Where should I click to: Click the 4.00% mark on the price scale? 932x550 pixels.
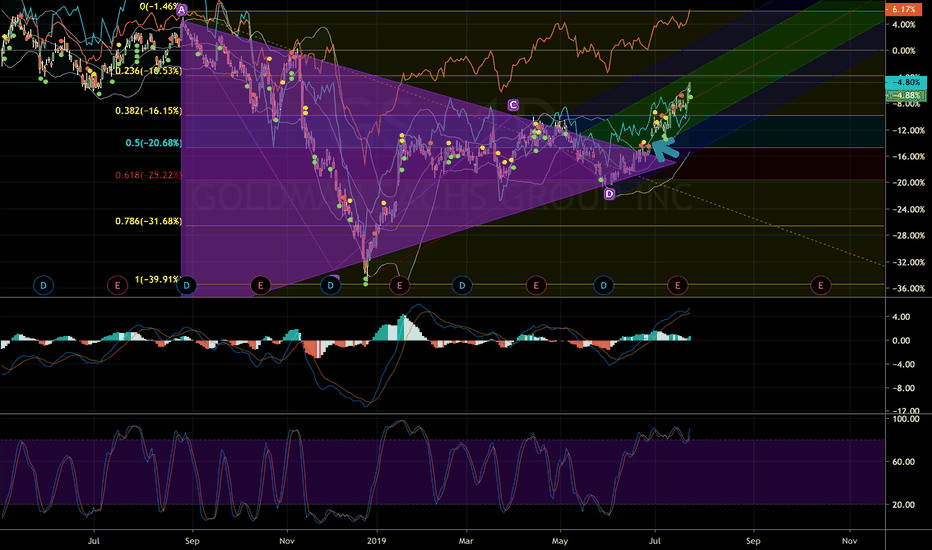pos(903,25)
